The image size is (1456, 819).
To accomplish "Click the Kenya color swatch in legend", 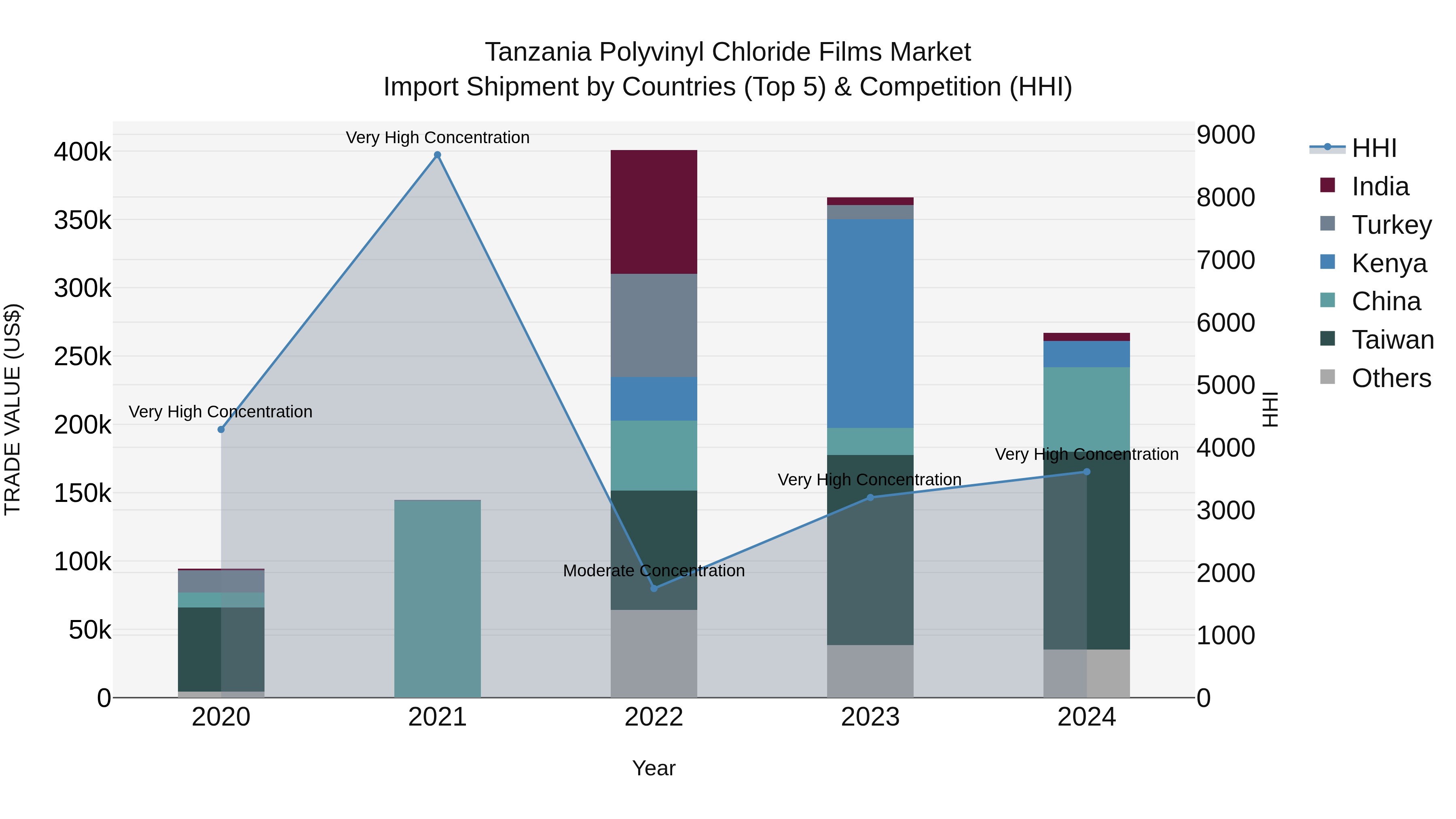I will click(x=1328, y=262).
